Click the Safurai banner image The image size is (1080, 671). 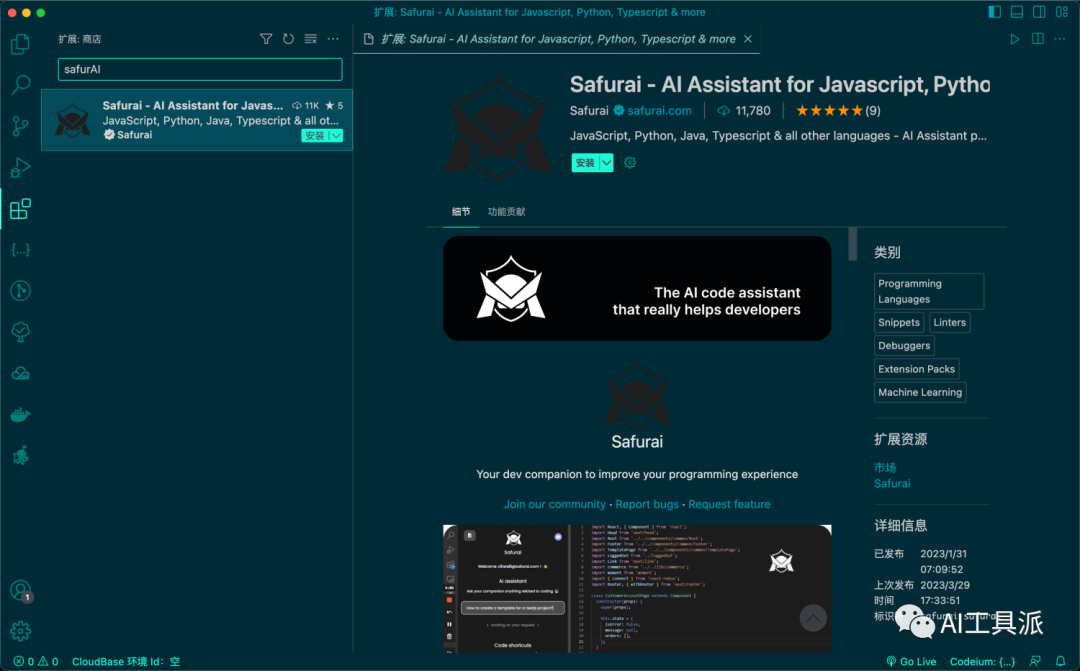click(x=637, y=289)
